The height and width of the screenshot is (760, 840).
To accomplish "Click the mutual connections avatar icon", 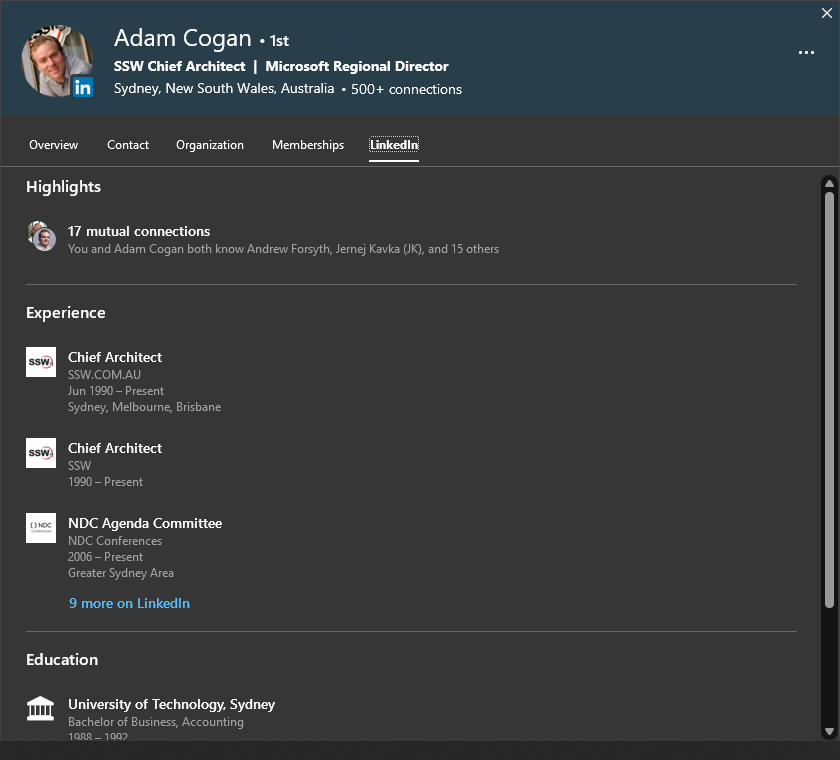I will [x=41, y=237].
